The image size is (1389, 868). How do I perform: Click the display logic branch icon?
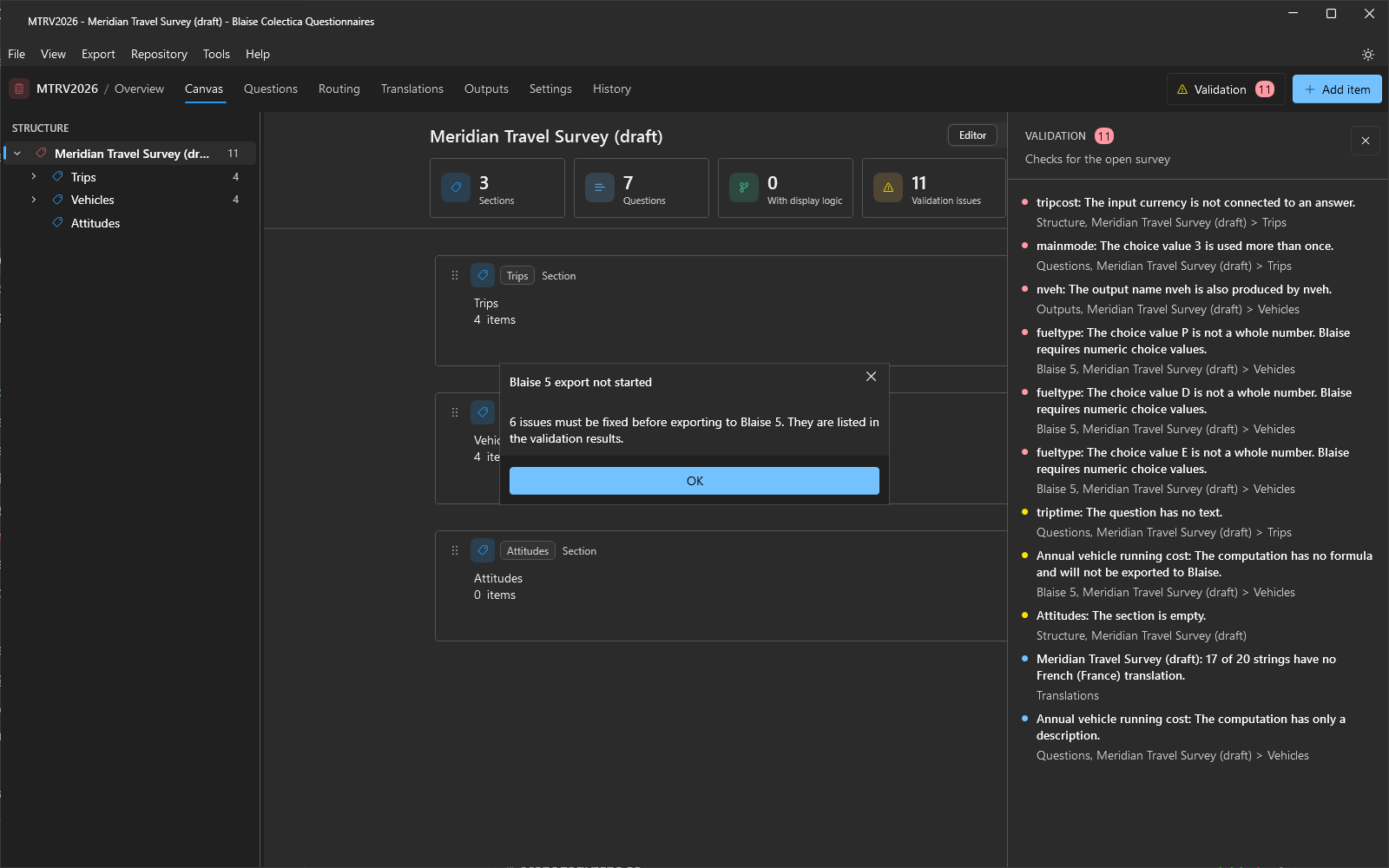click(x=744, y=187)
